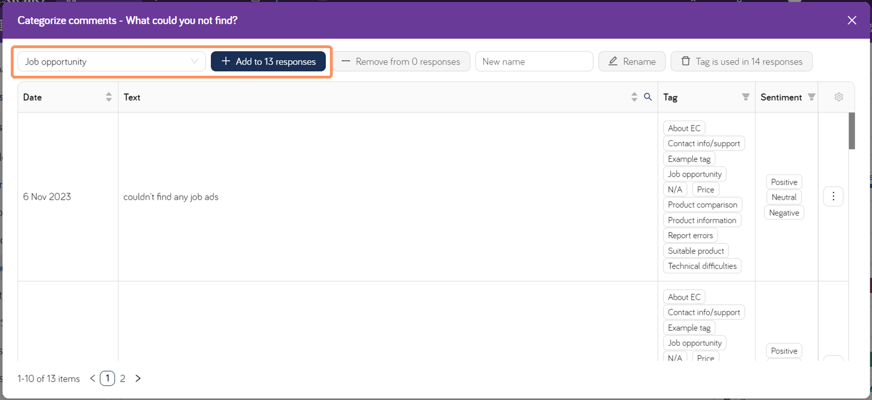Toggle Technical difficulties tag in first row

(x=702, y=266)
